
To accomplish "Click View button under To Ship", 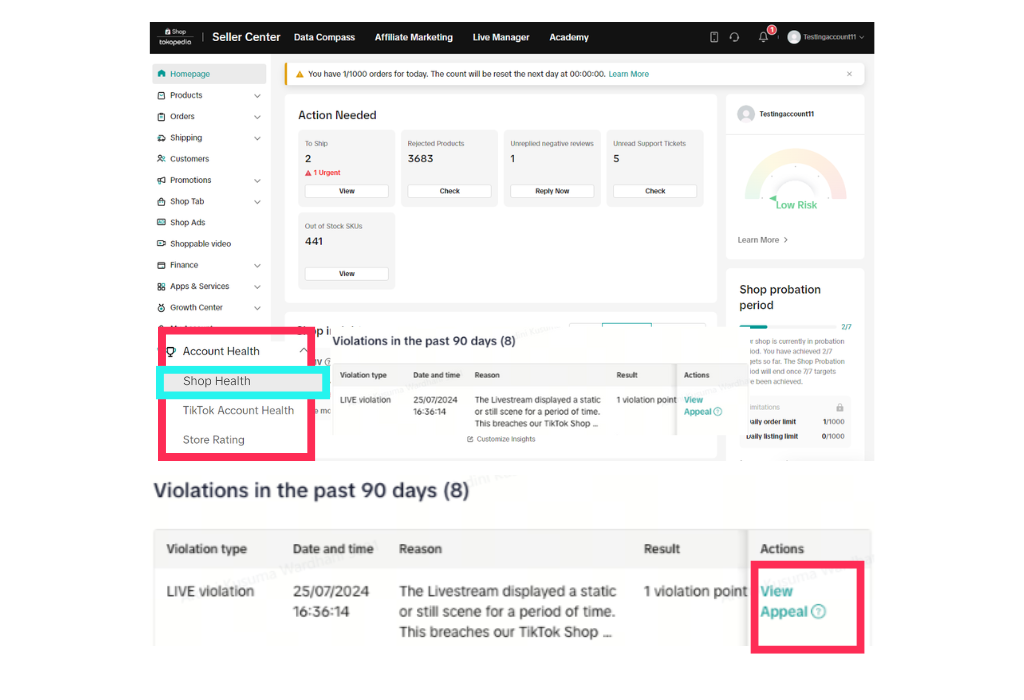I will 346,191.
